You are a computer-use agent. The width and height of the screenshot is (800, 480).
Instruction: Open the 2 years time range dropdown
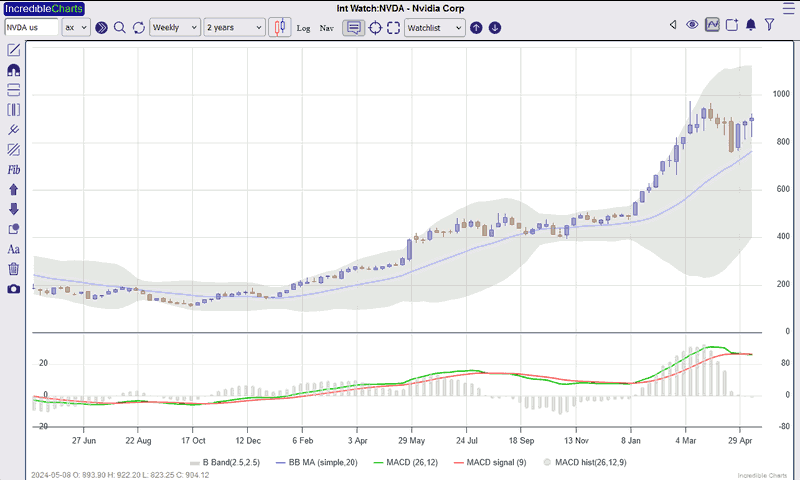(235, 28)
